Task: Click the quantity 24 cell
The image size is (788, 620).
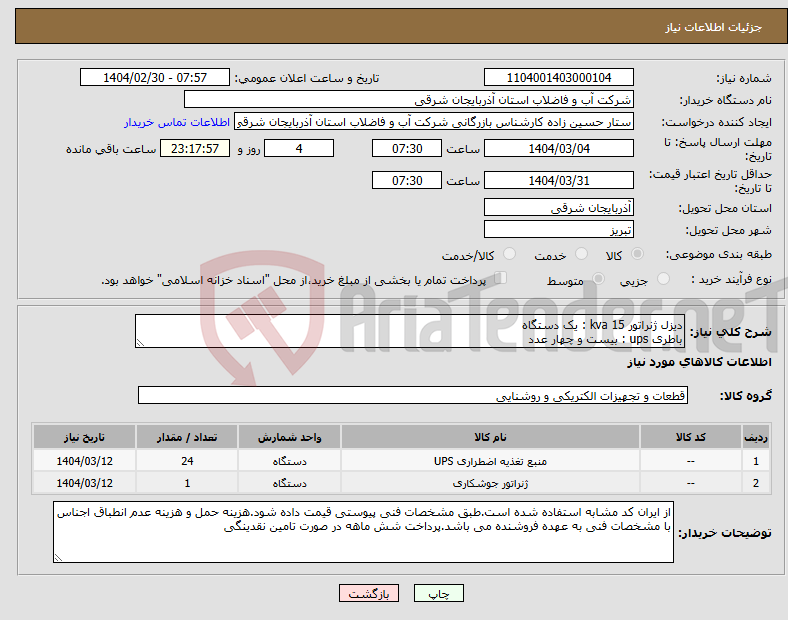Action: tap(187, 461)
